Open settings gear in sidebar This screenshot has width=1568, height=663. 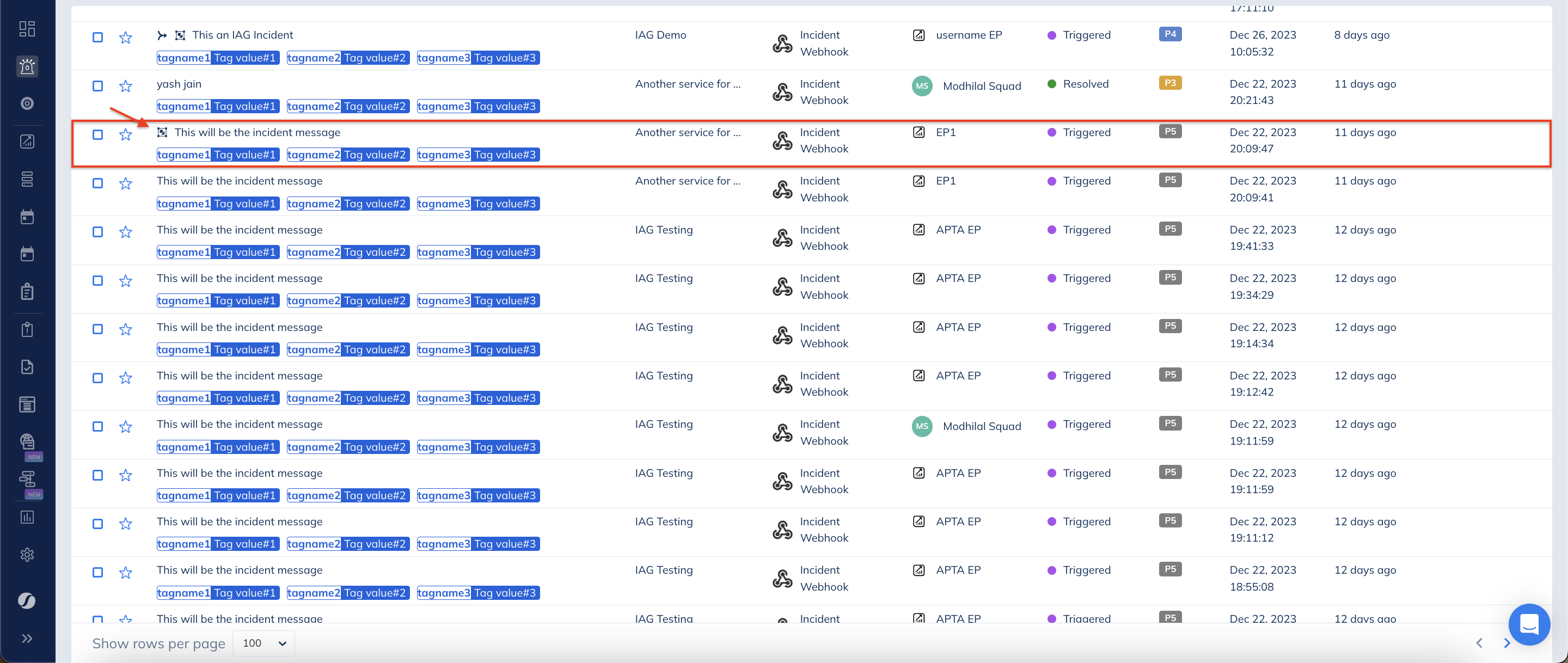pyautogui.click(x=27, y=555)
